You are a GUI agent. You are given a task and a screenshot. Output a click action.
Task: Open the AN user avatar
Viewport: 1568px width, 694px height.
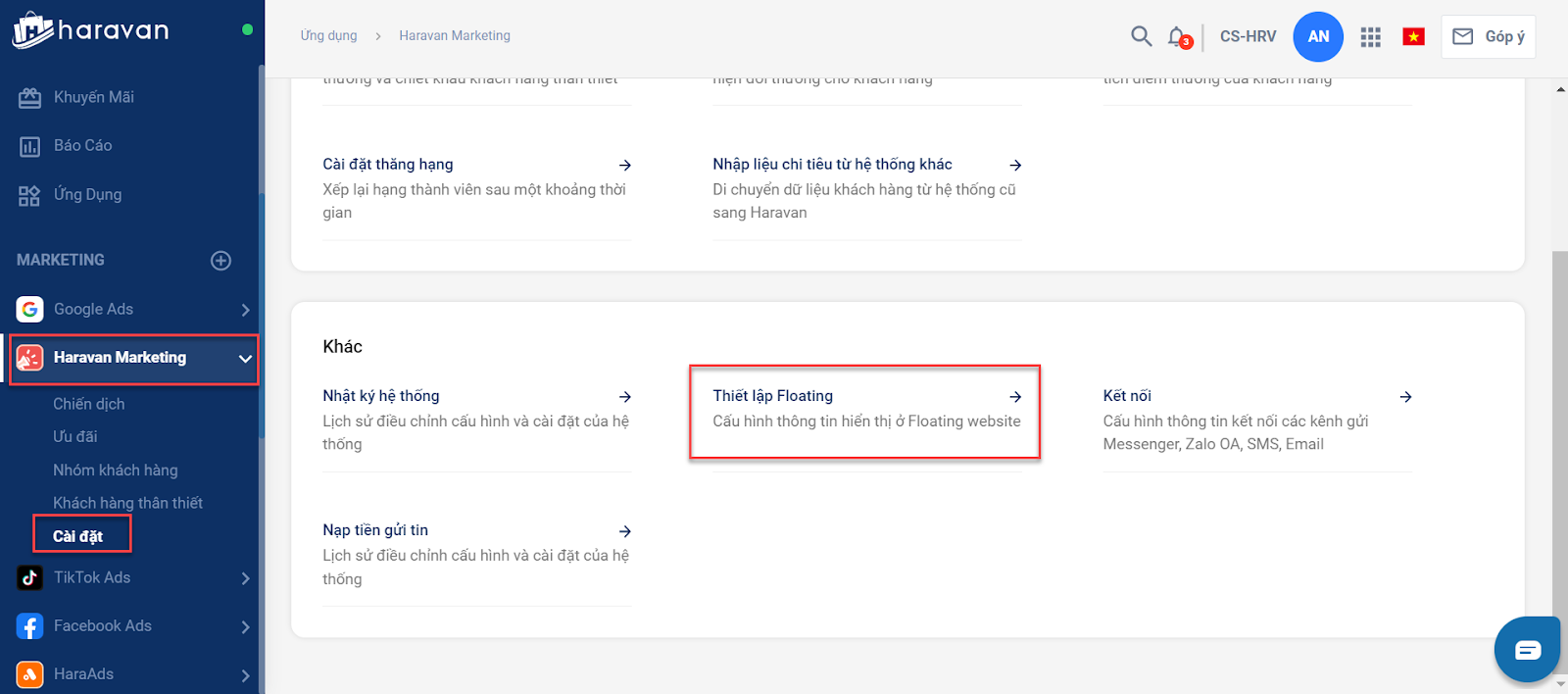pos(1318,36)
